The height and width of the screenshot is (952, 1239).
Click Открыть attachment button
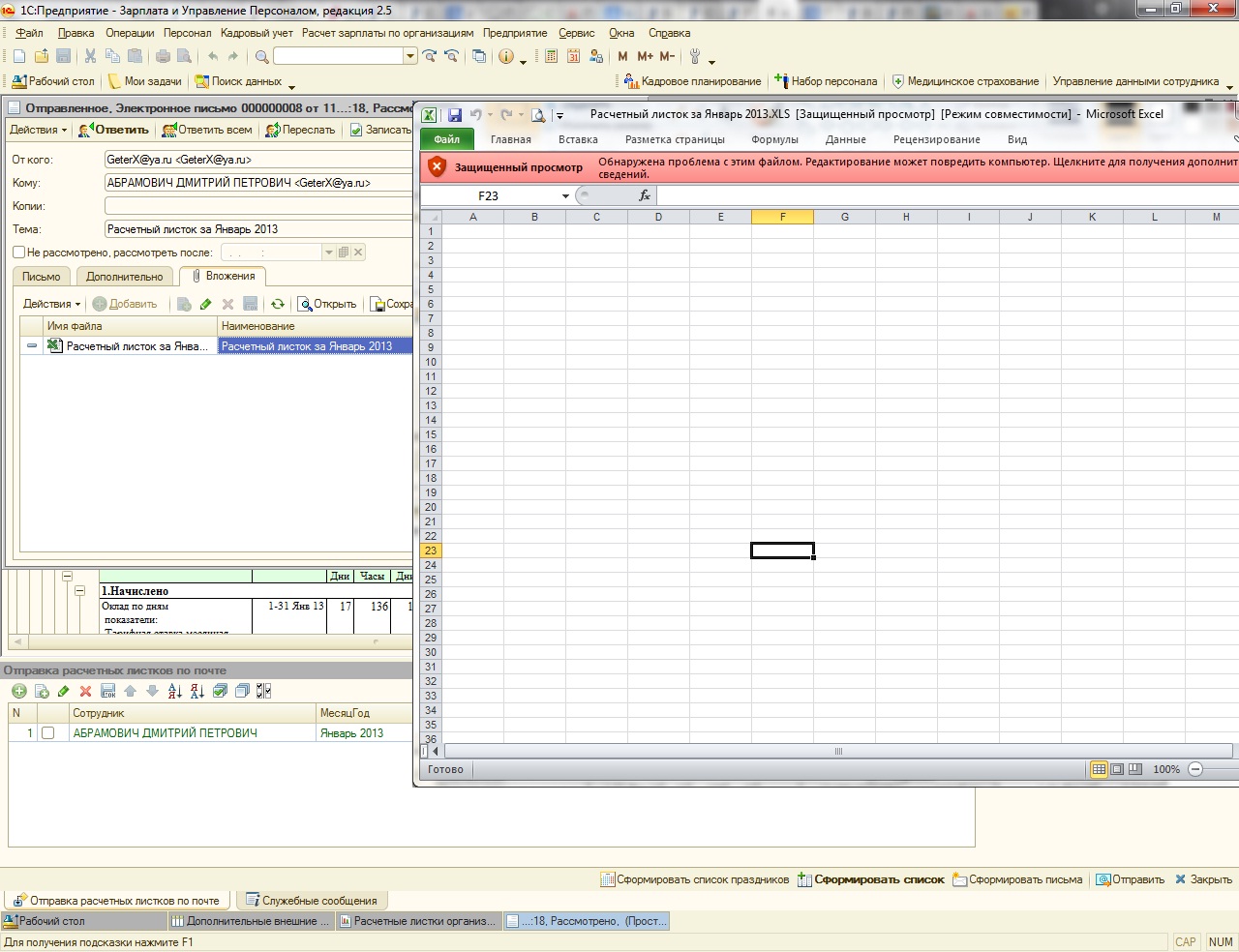tap(327, 304)
